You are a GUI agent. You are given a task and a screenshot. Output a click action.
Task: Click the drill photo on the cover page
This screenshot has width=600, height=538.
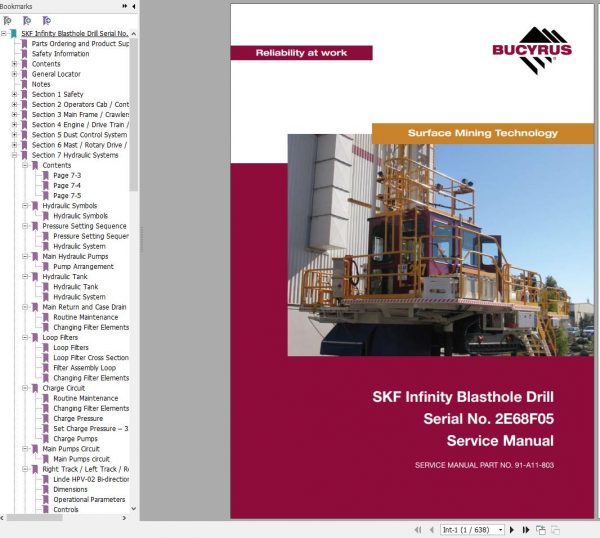pos(440,245)
